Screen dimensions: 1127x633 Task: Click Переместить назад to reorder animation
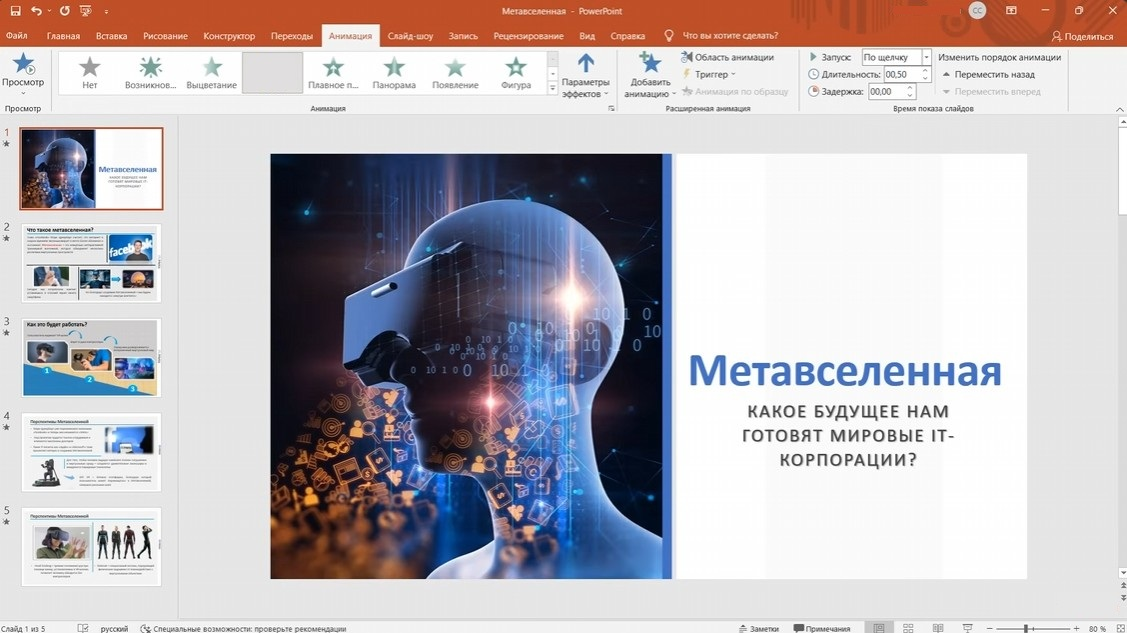tap(988, 74)
